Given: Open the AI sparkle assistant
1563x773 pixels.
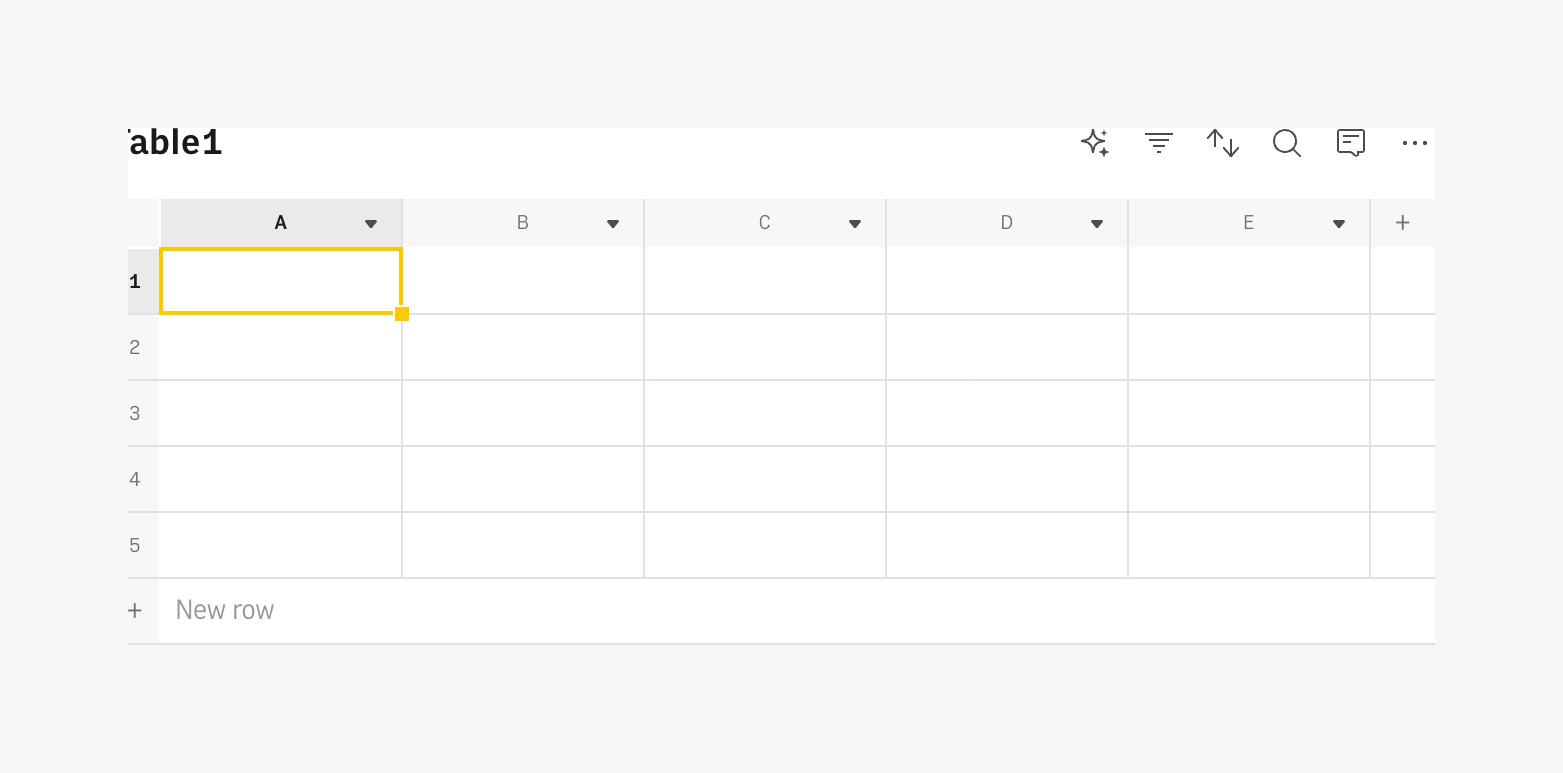Looking at the screenshot, I should pos(1094,143).
